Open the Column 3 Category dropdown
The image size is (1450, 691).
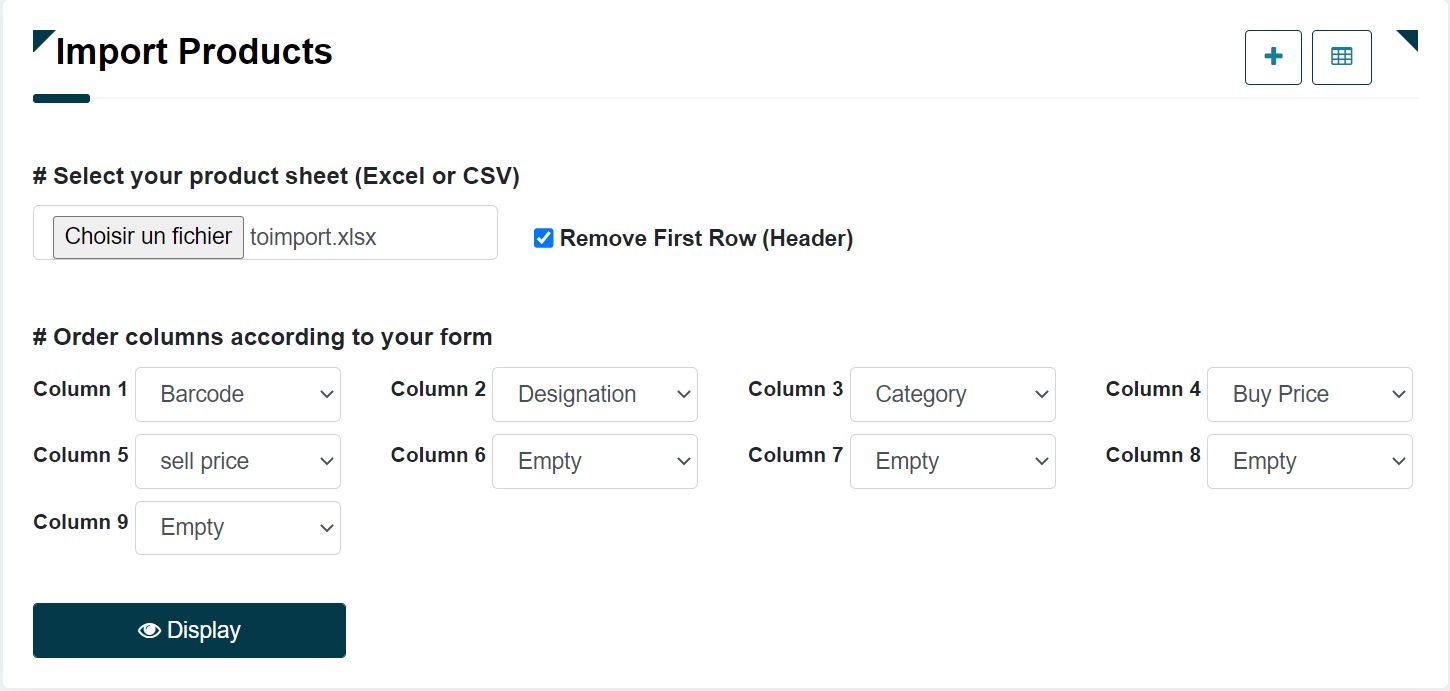point(952,394)
